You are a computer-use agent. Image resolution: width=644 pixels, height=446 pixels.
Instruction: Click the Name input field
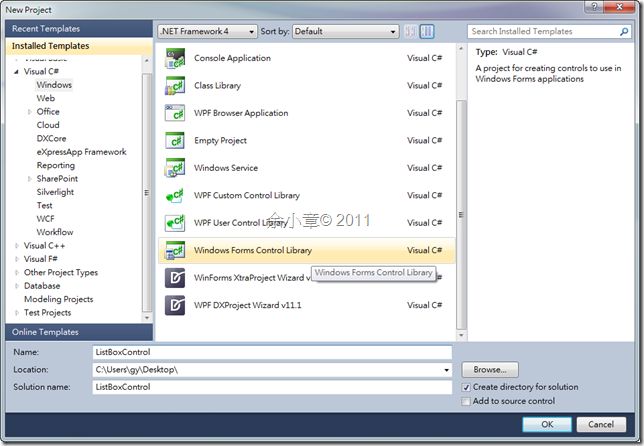272,352
